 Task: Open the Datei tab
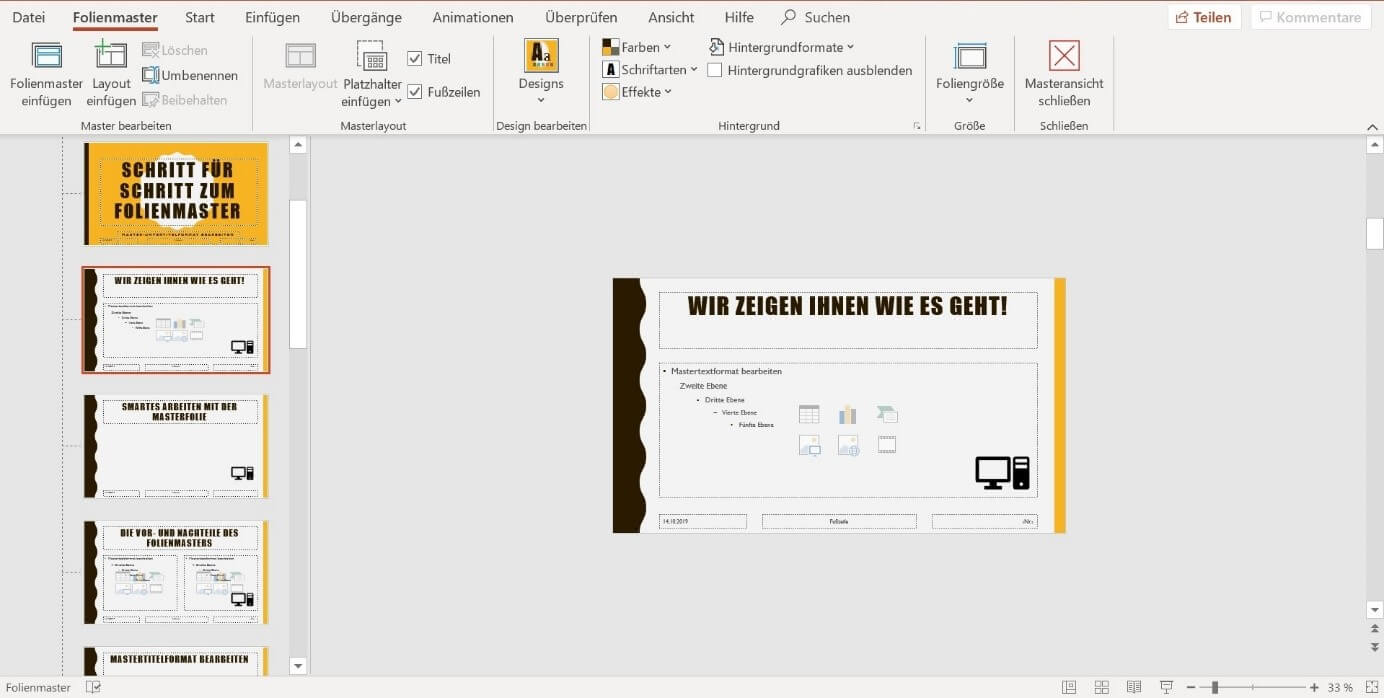click(x=29, y=17)
